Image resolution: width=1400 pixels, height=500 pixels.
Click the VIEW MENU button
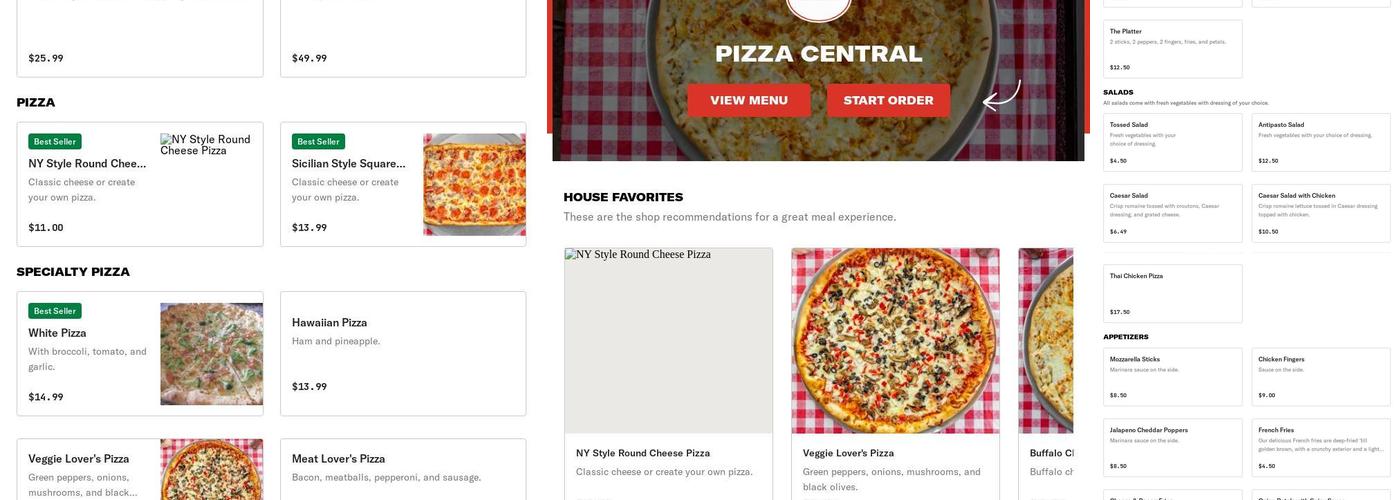pos(748,100)
